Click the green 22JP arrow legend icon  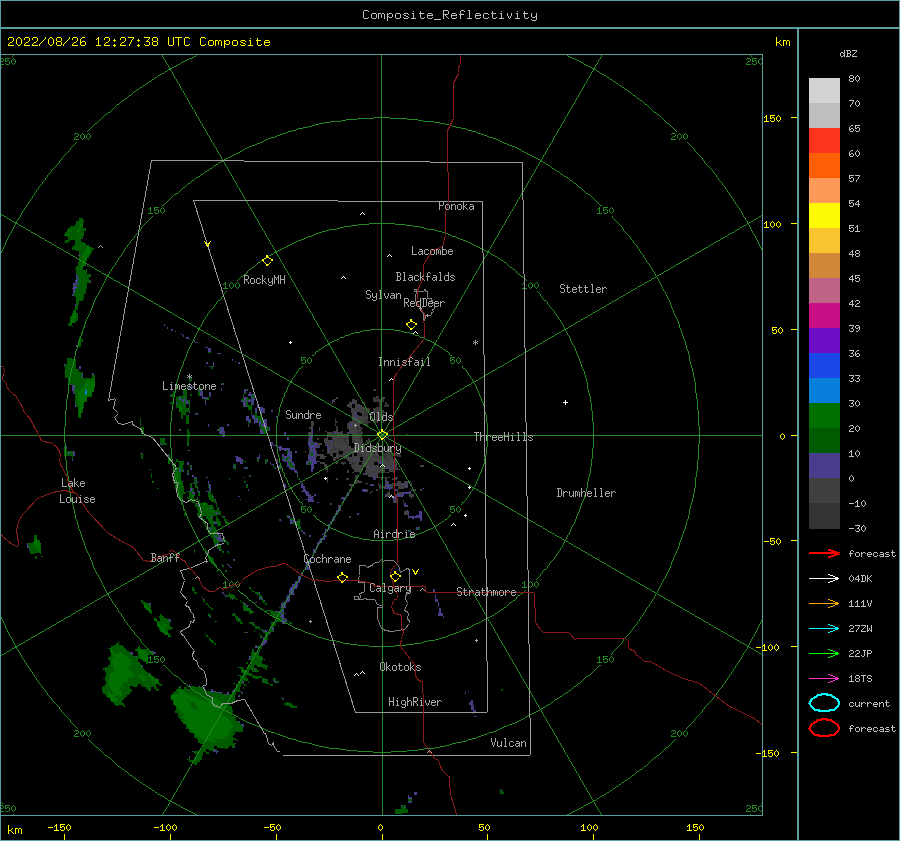tap(824, 653)
